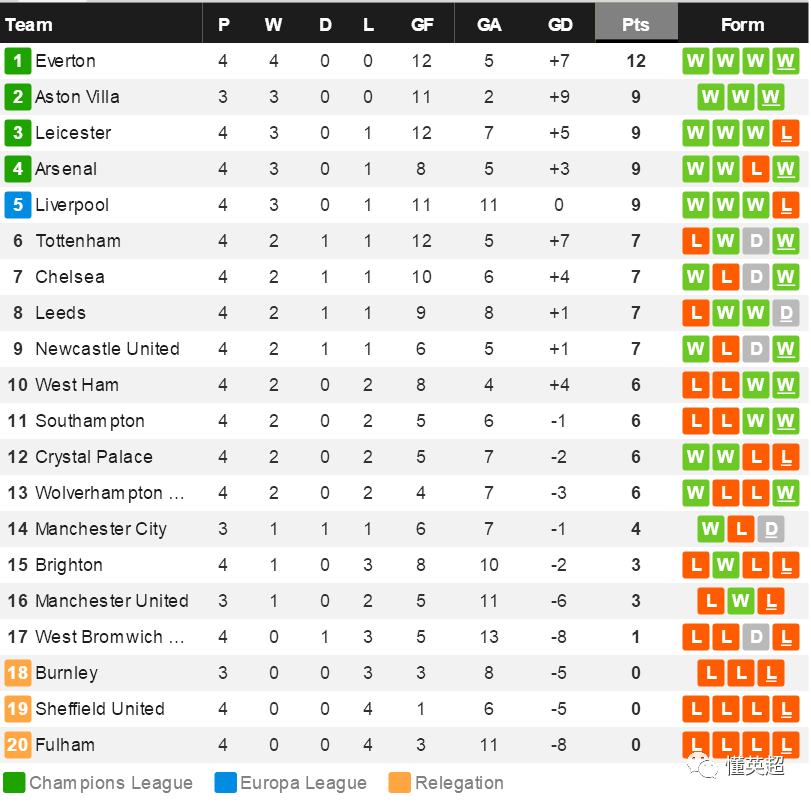
Task: Sort the table by the GD column header
Action: pyautogui.click(x=560, y=24)
